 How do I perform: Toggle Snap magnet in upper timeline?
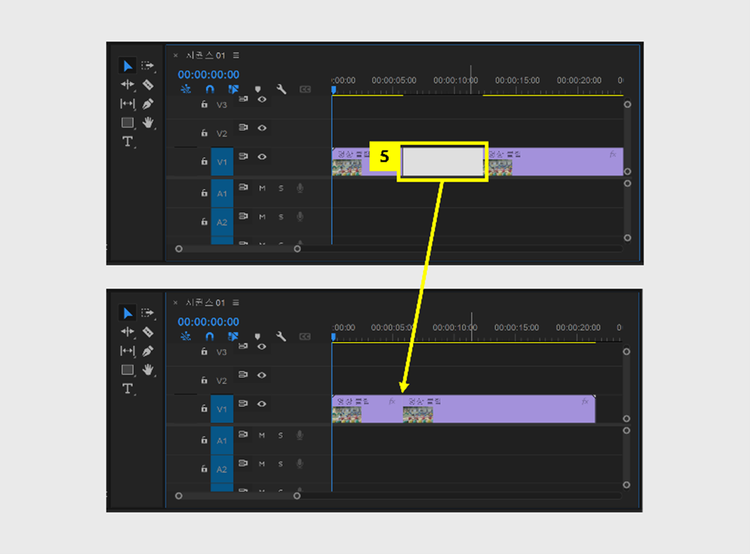point(210,89)
